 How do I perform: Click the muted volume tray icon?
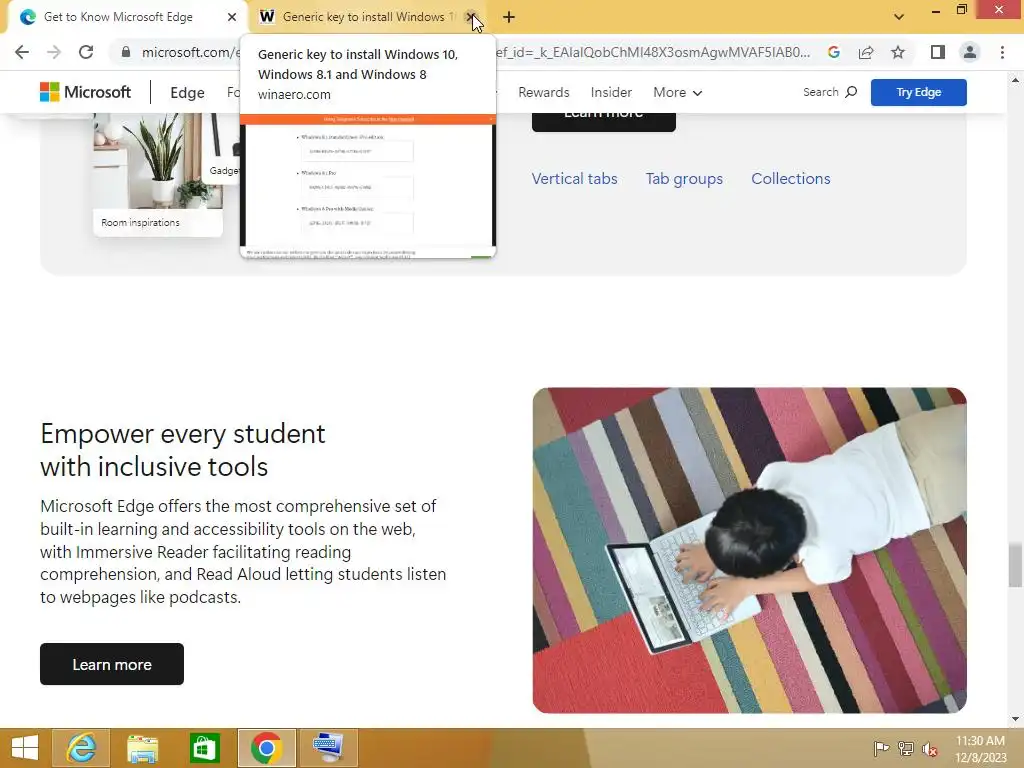[x=930, y=748]
